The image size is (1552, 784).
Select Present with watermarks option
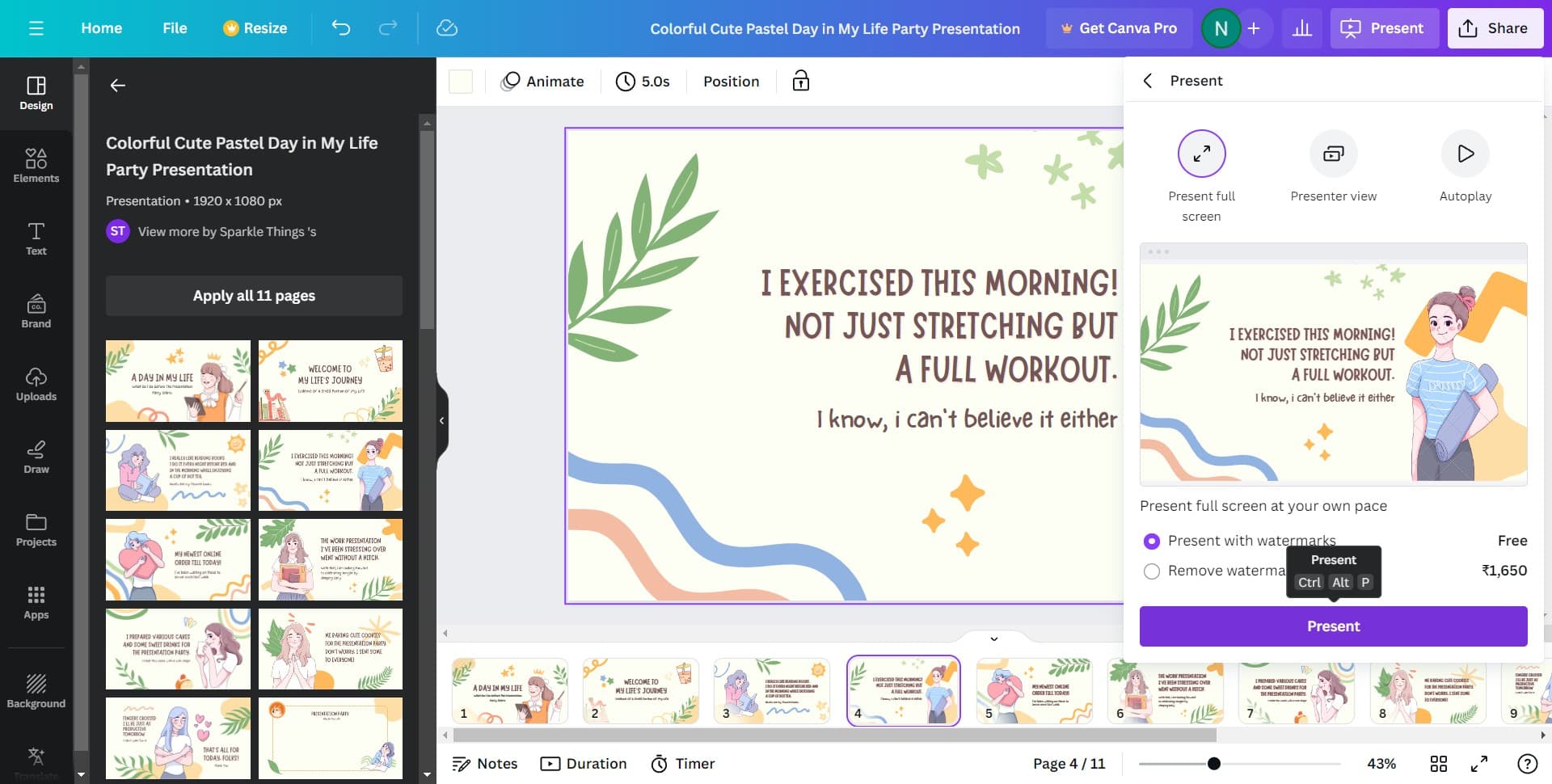1152,541
